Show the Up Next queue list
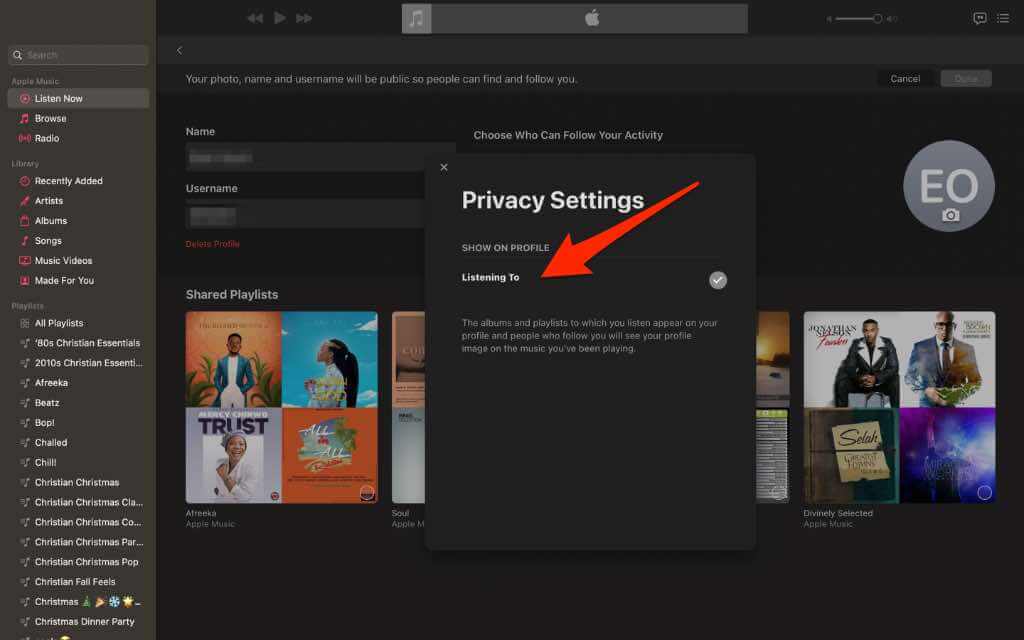The image size is (1024, 640). 1002,18
